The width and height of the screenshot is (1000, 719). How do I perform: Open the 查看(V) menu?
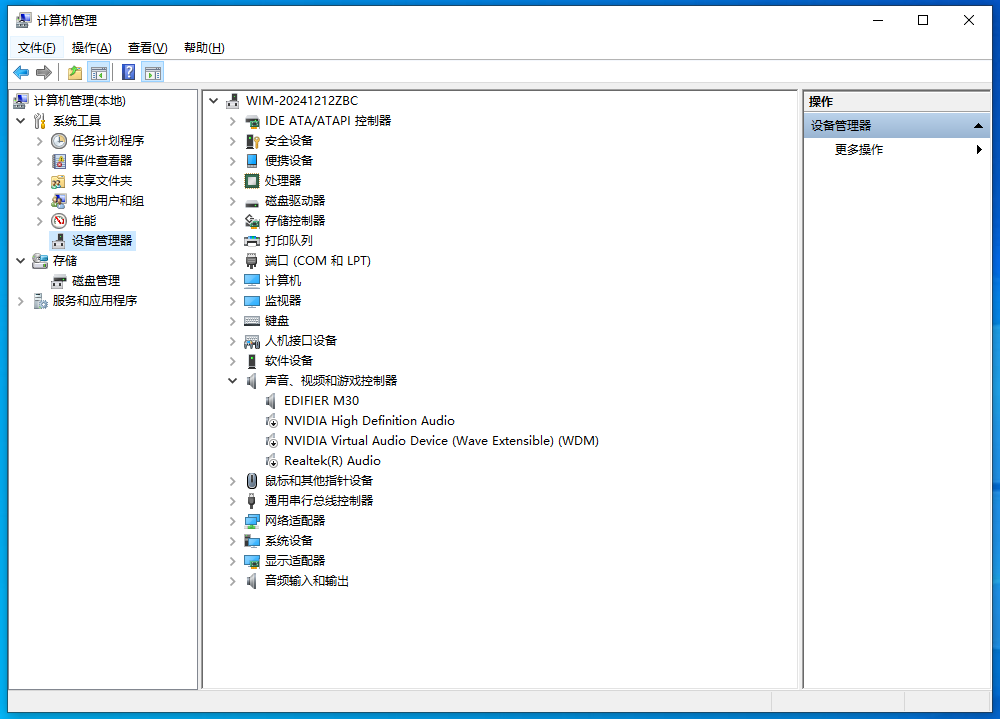(147, 48)
